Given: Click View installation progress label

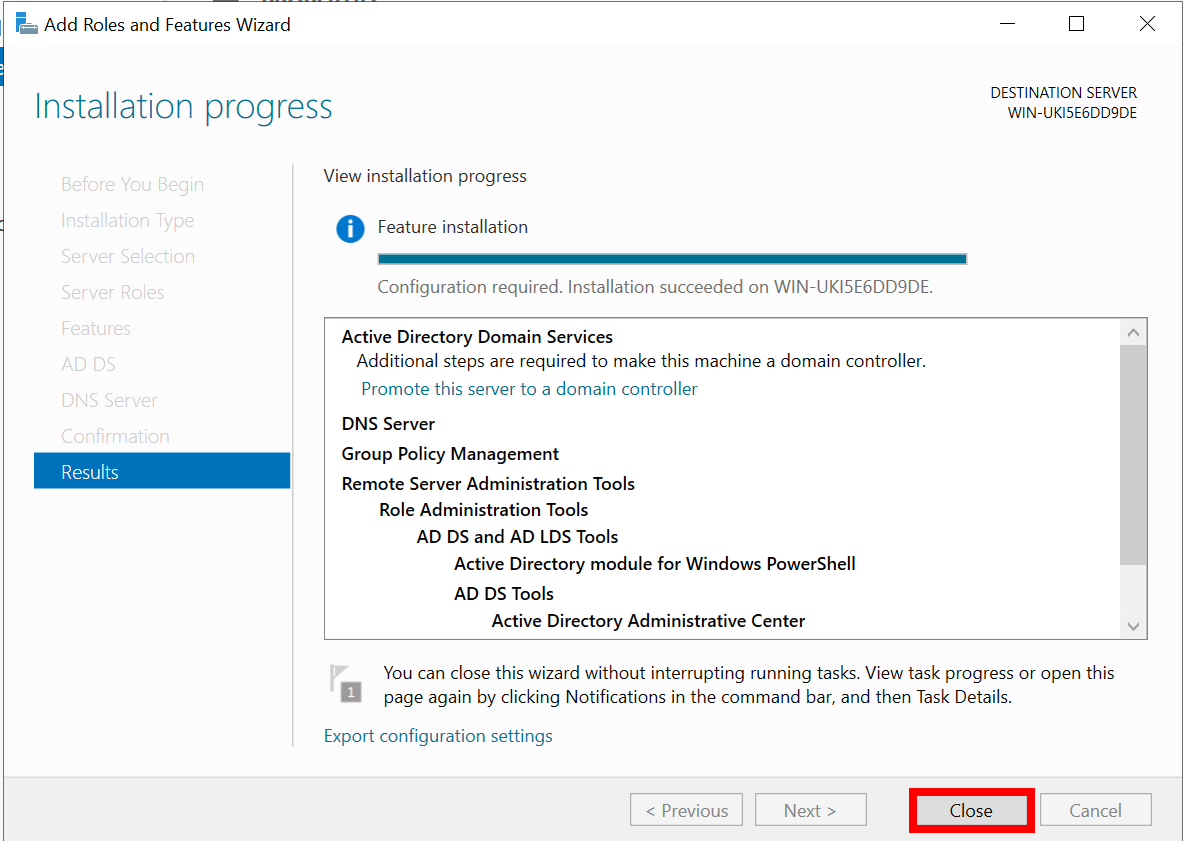Looking at the screenshot, I should click(x=425, y=176).
